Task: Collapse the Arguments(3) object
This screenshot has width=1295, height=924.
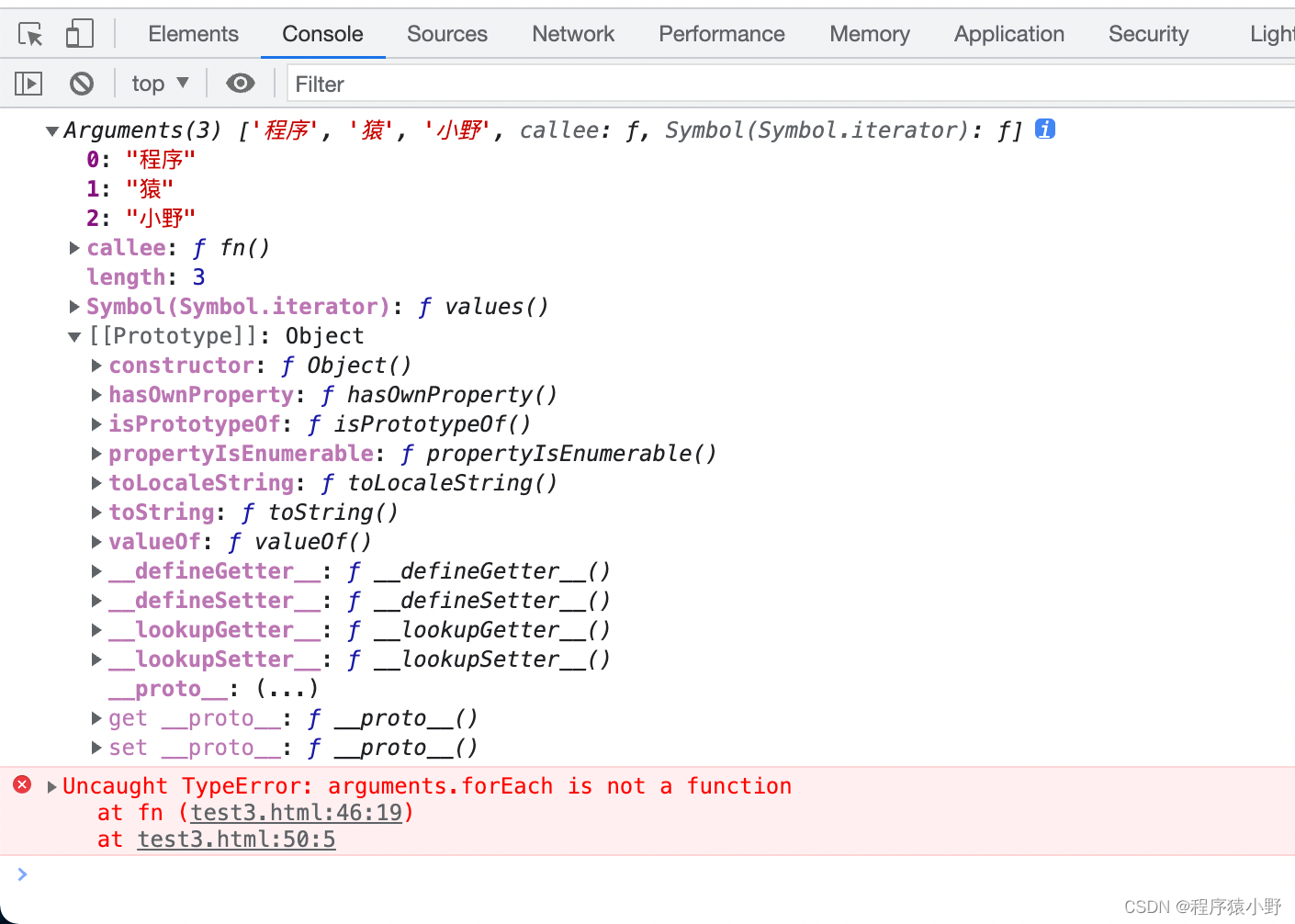Action: point(52,131)
